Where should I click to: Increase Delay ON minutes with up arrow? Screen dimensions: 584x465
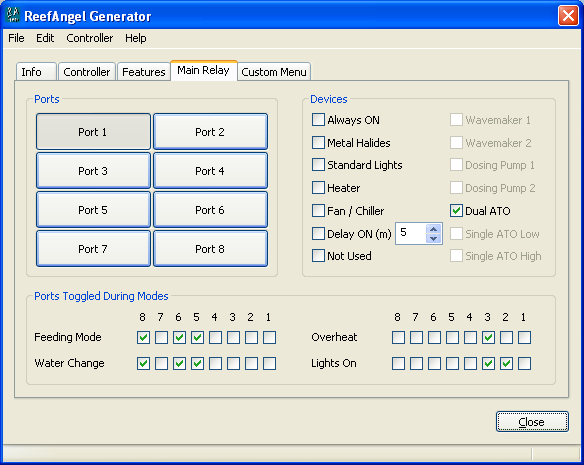[x=434, y=229]
